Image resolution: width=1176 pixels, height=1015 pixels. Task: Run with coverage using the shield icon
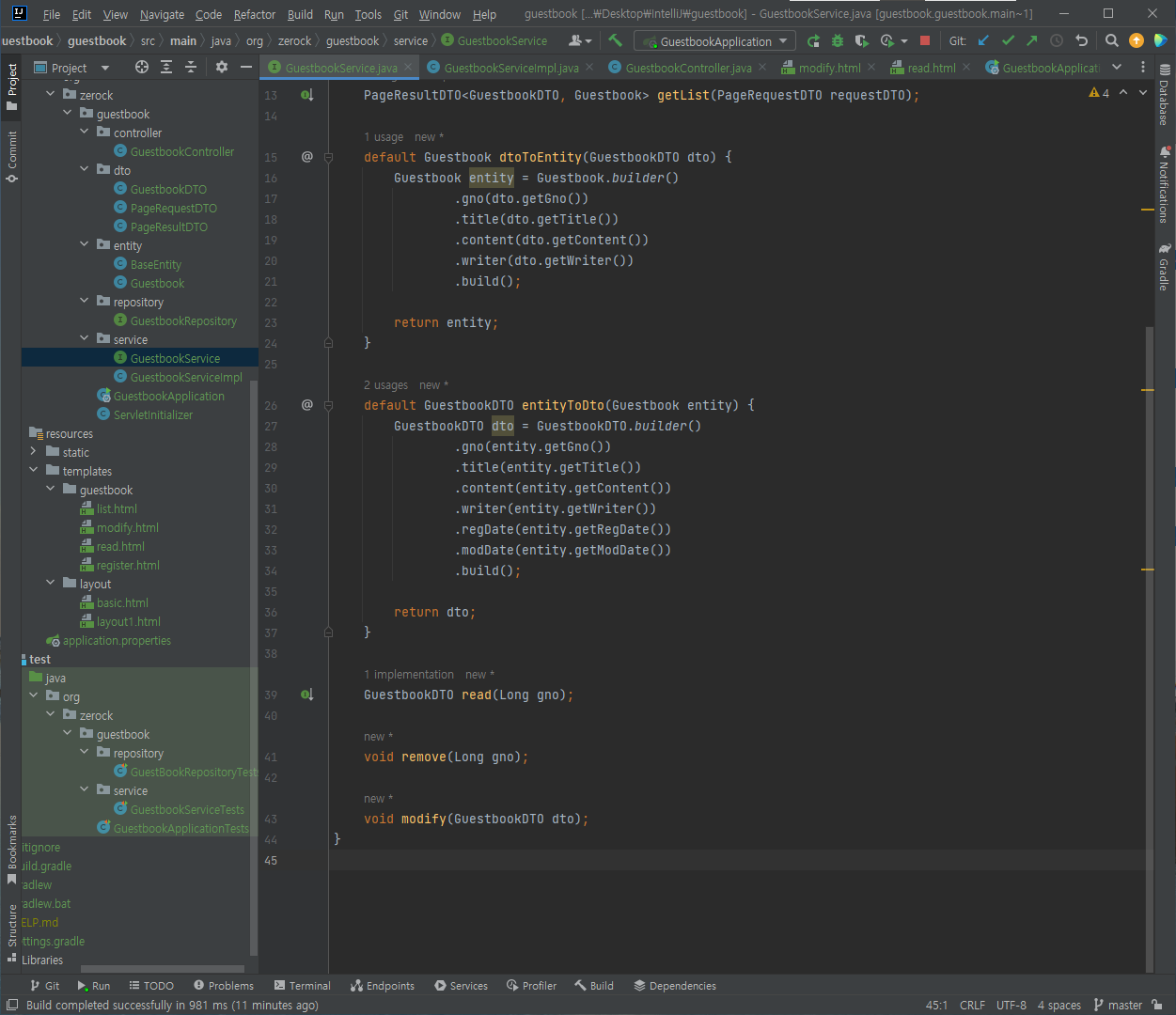click(862, 40)
